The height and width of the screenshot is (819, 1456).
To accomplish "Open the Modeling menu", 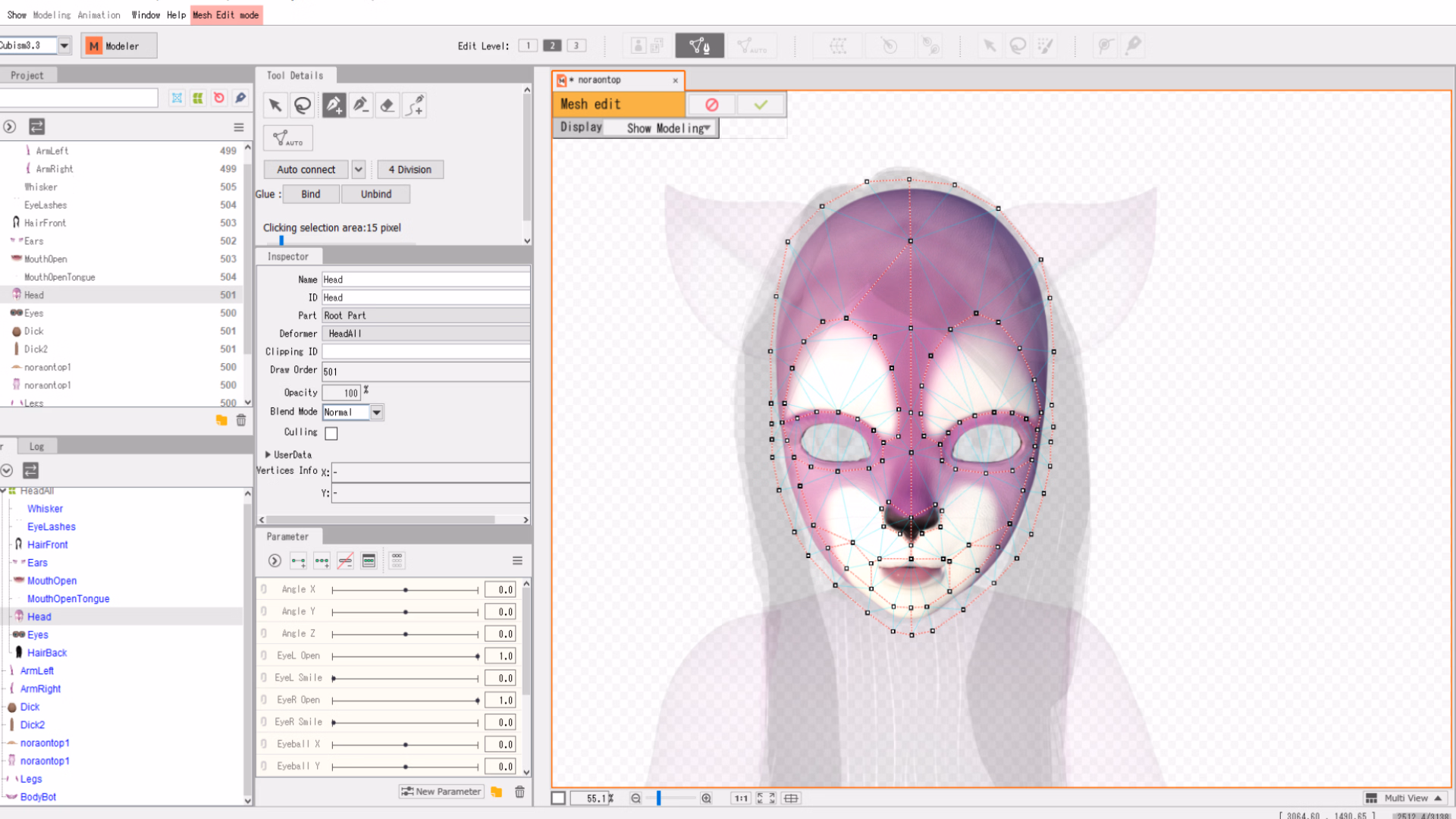I will pyautogui.click(x=52, y=15).
